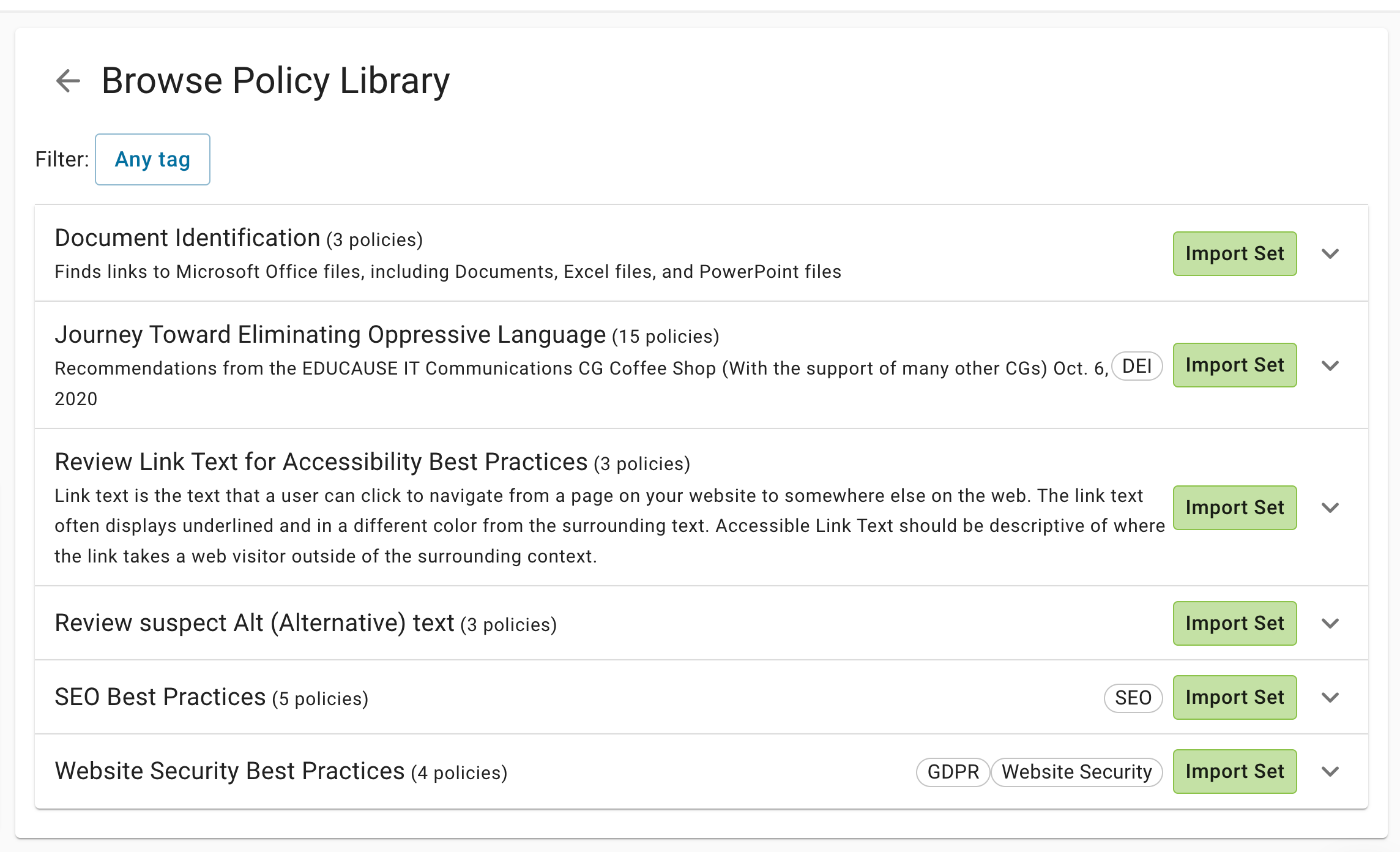The image size is (1400, 852).
Task: Import the Website Security Best Practices set
Action: tap(1234, 771)
